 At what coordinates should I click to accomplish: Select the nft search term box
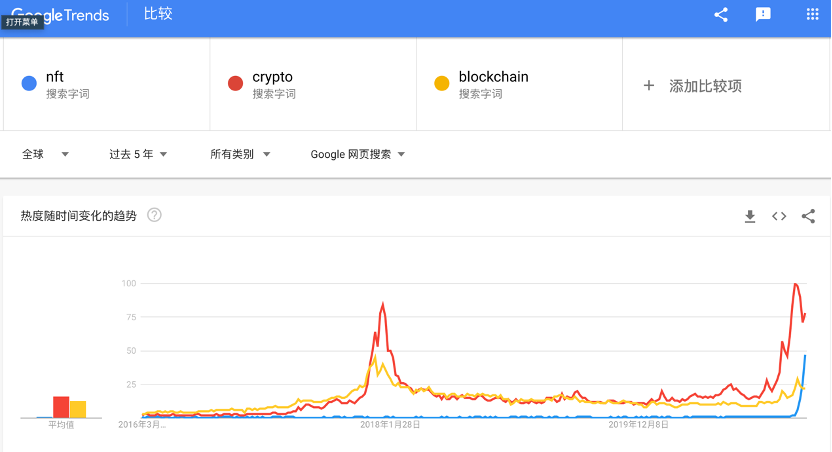coord(107,84)
